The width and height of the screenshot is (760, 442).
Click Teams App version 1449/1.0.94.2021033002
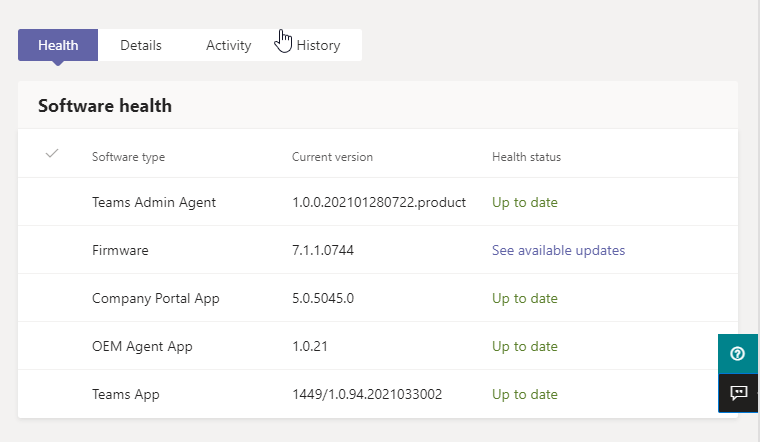pos(367,394)
